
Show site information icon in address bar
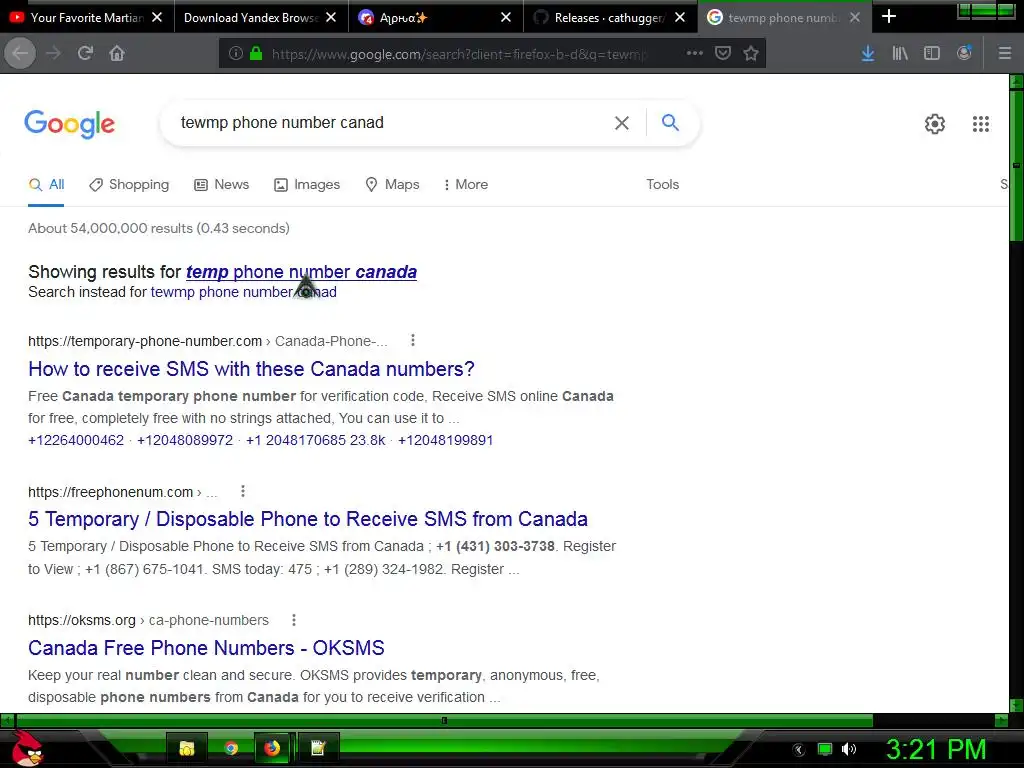click(236, 54)
